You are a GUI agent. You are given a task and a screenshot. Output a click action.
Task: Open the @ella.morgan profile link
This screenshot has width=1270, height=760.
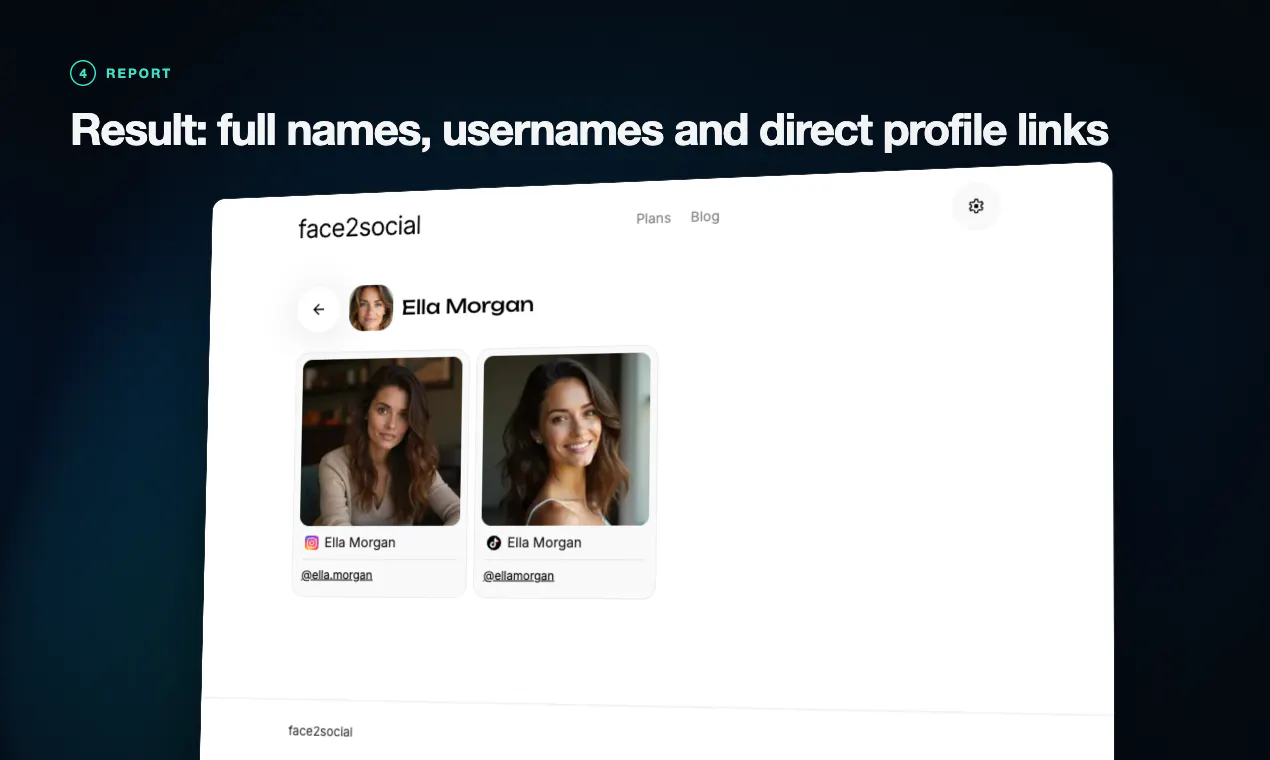(337, 575)
